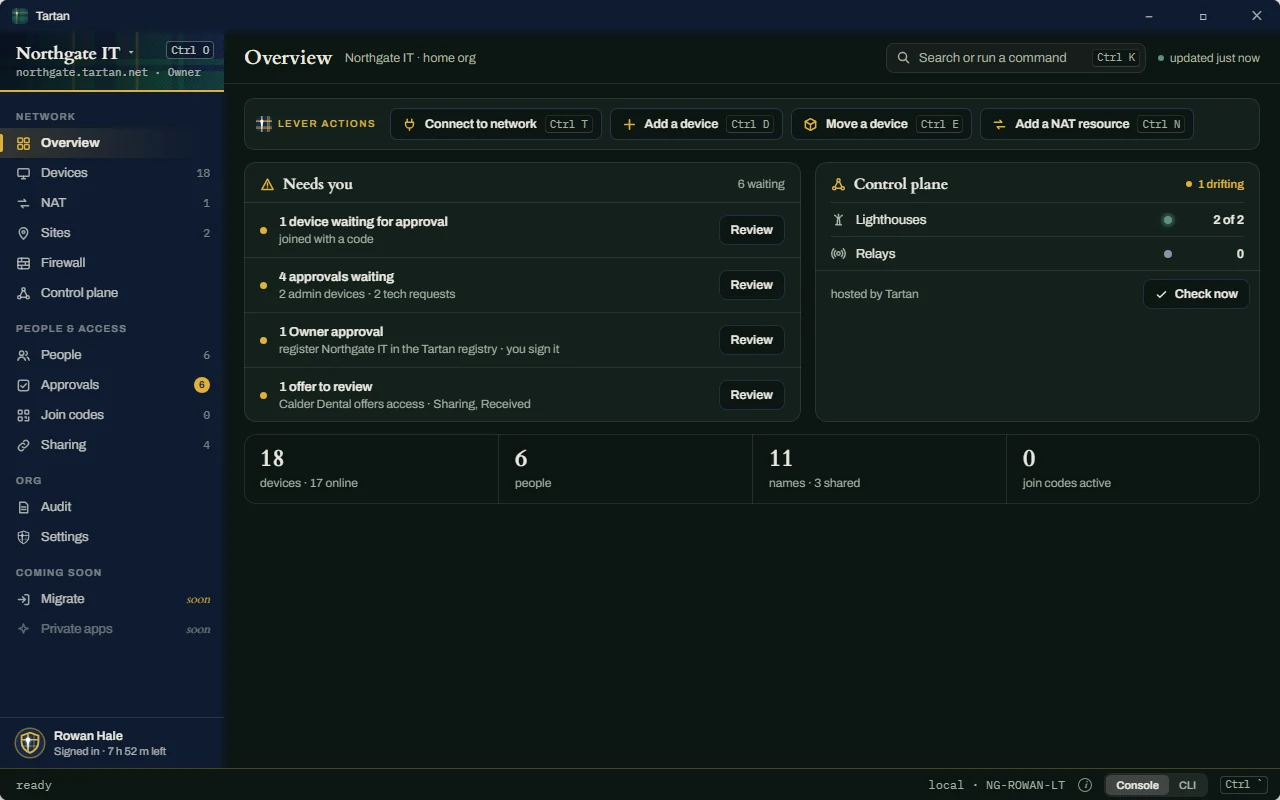Go to the Firewall page
Viewport: 1280px width, 800px height.
(x=112, y=263)
